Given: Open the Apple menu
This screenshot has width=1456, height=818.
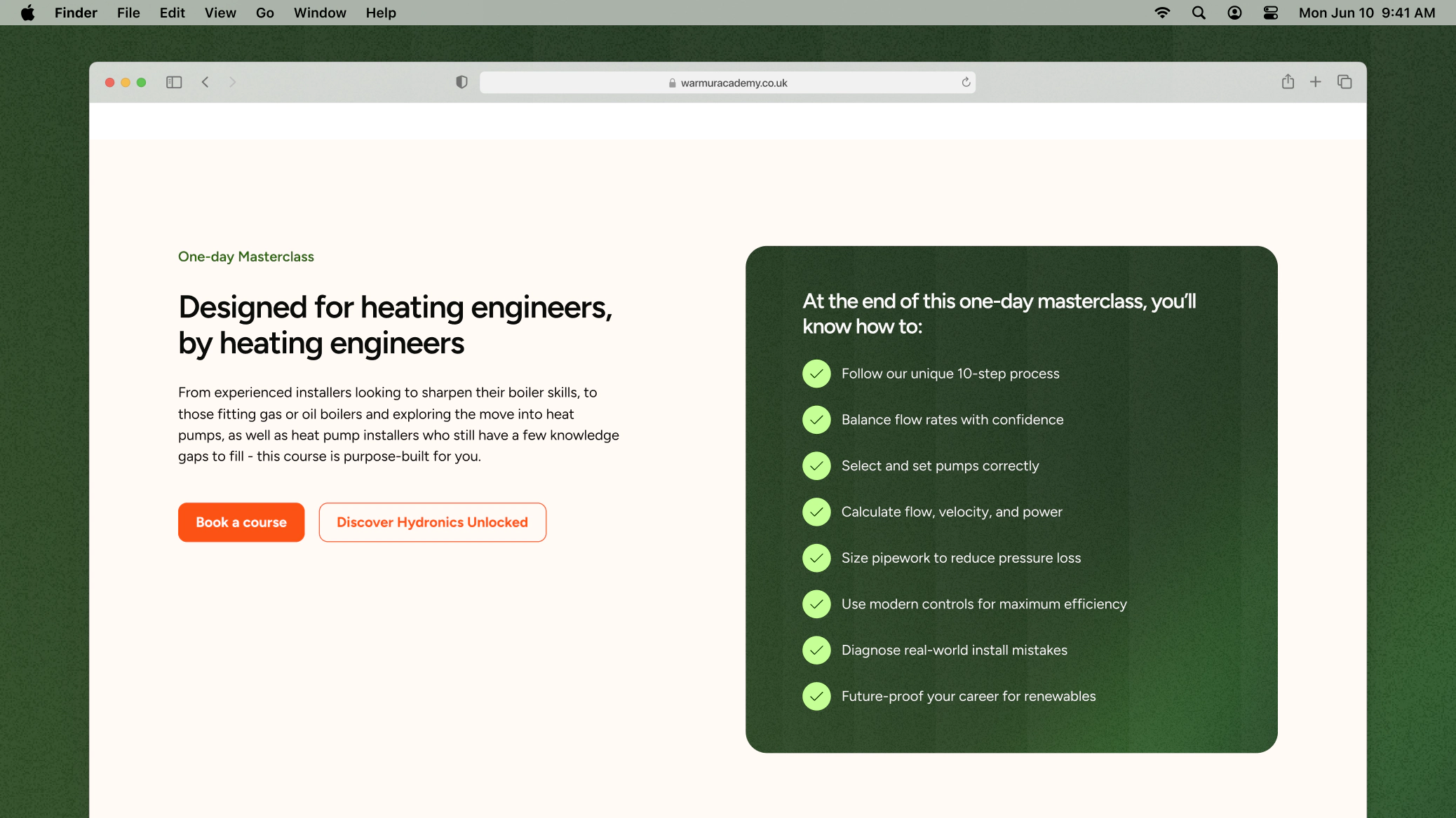Looking at the screenshot, I should pyautogui.click(x=27, y=13).
